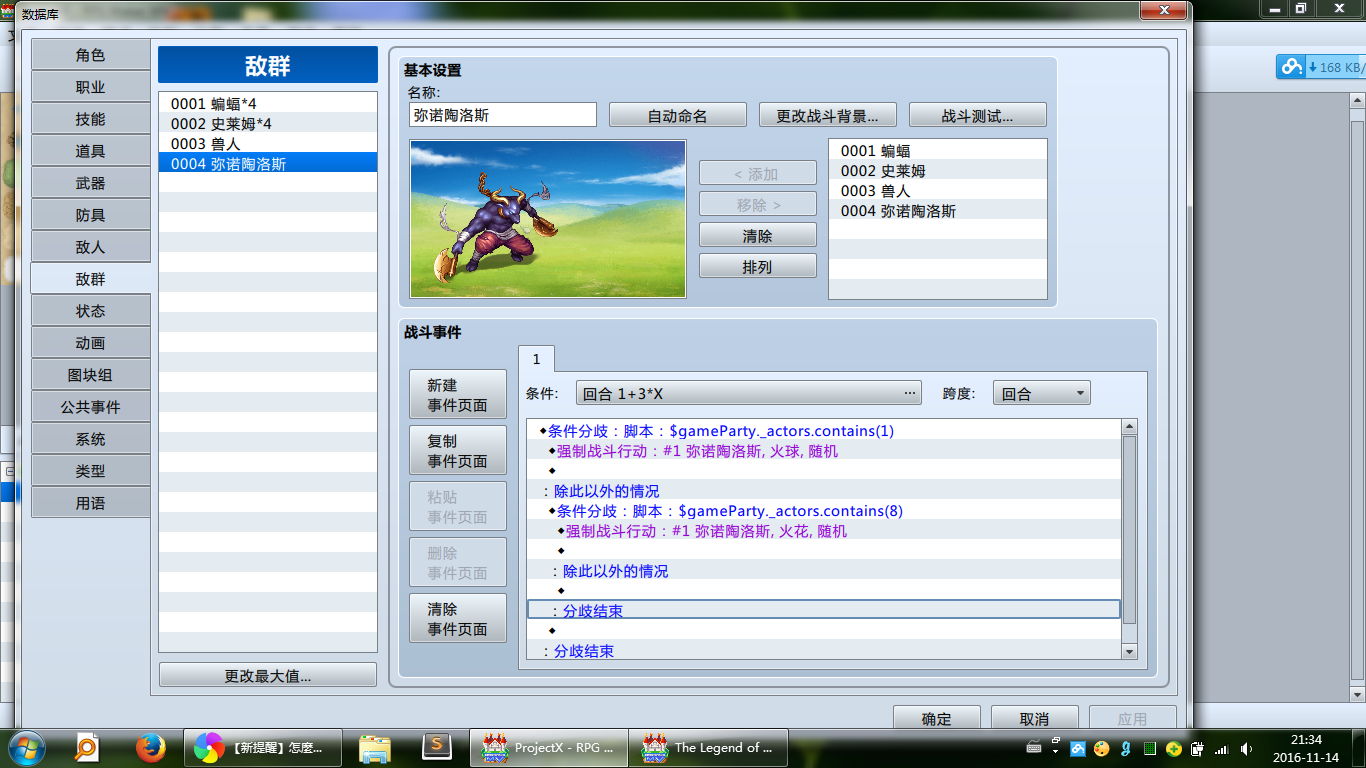The height and width of the screenshot is (768, 1366).
Task: Switch to the 状态 tab
Action: click(x=90, y=310)
